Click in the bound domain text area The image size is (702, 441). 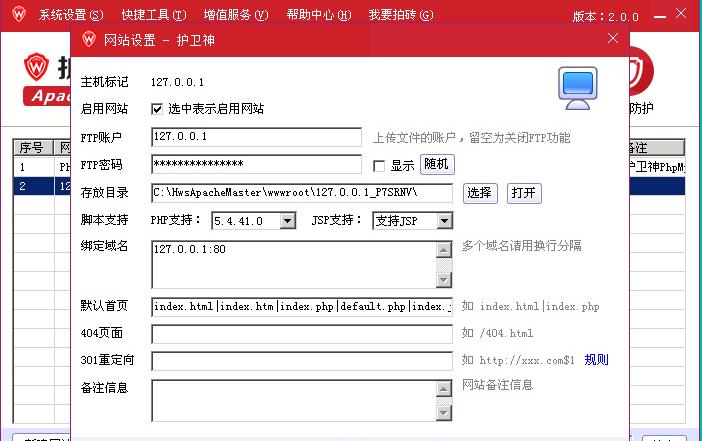click(294, 265)
